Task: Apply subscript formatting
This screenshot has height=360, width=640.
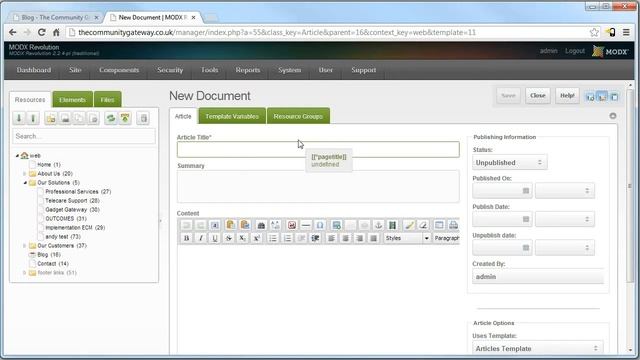Action: [242, 238]
